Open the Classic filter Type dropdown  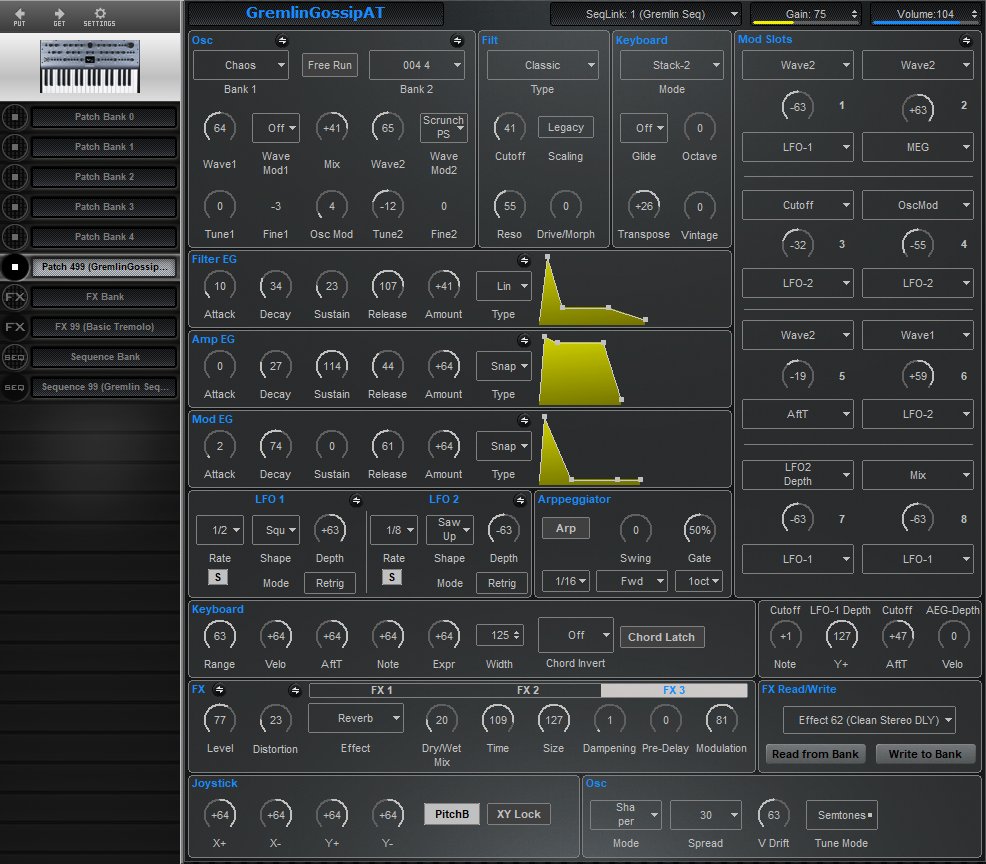(543, 65)
